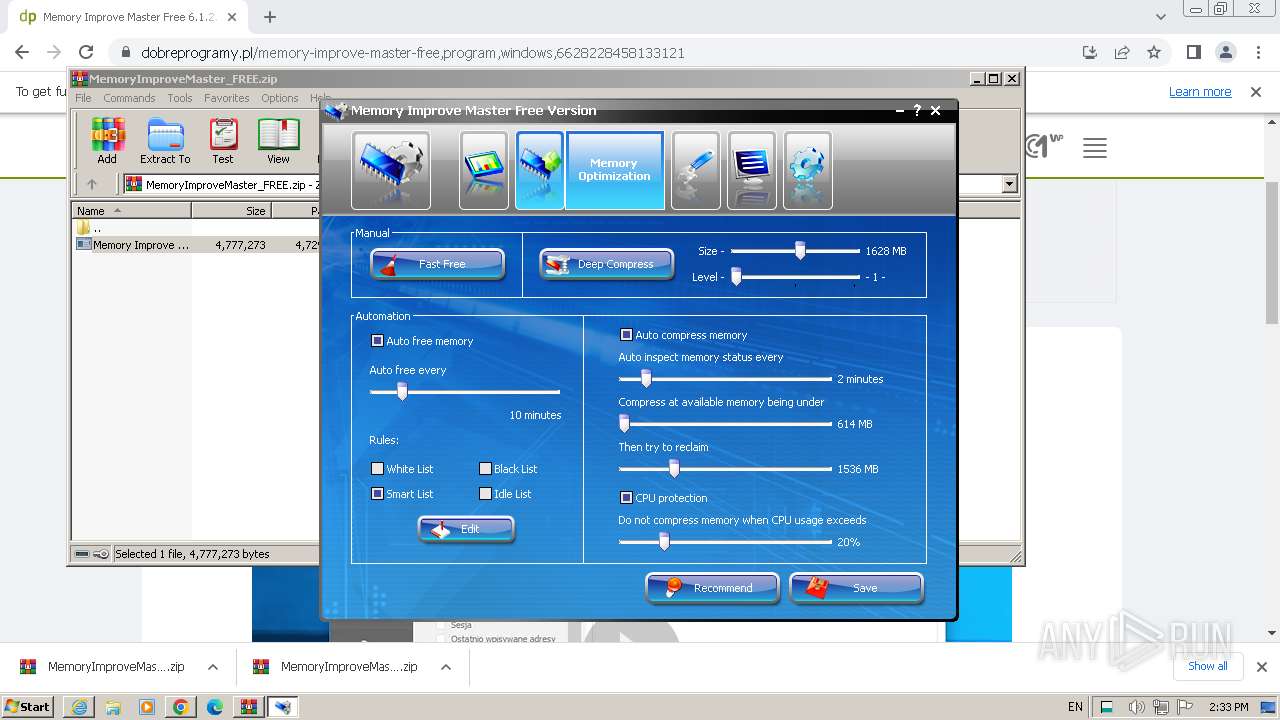The width and height of the screenshot is (1280, 720).
Task: Click the help question mark in Memory Improve Master
Action: tap(917, 110)
